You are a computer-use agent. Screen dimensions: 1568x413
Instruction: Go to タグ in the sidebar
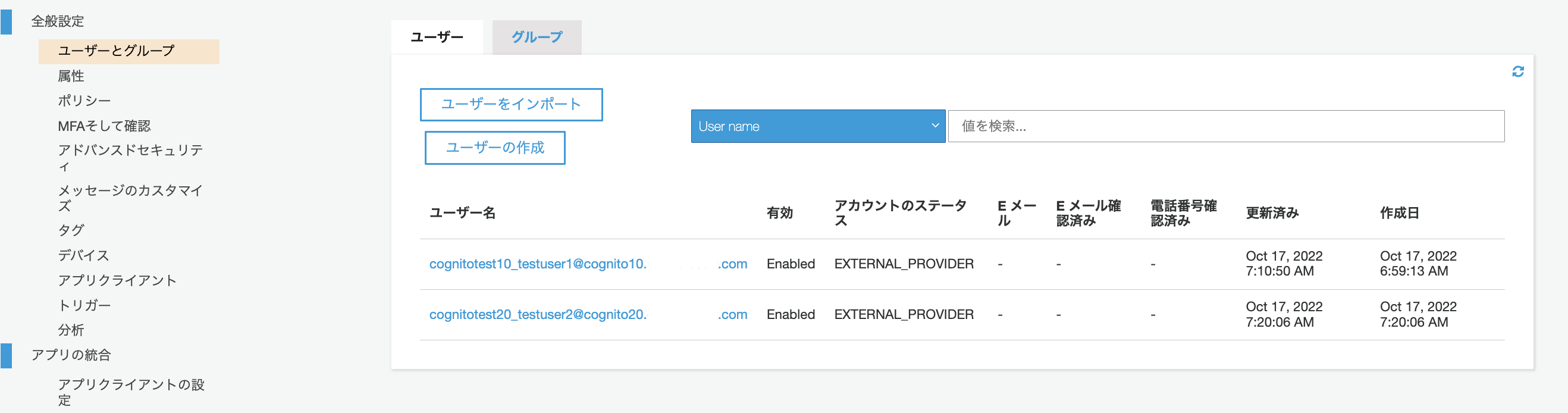(x=71, y=230)
